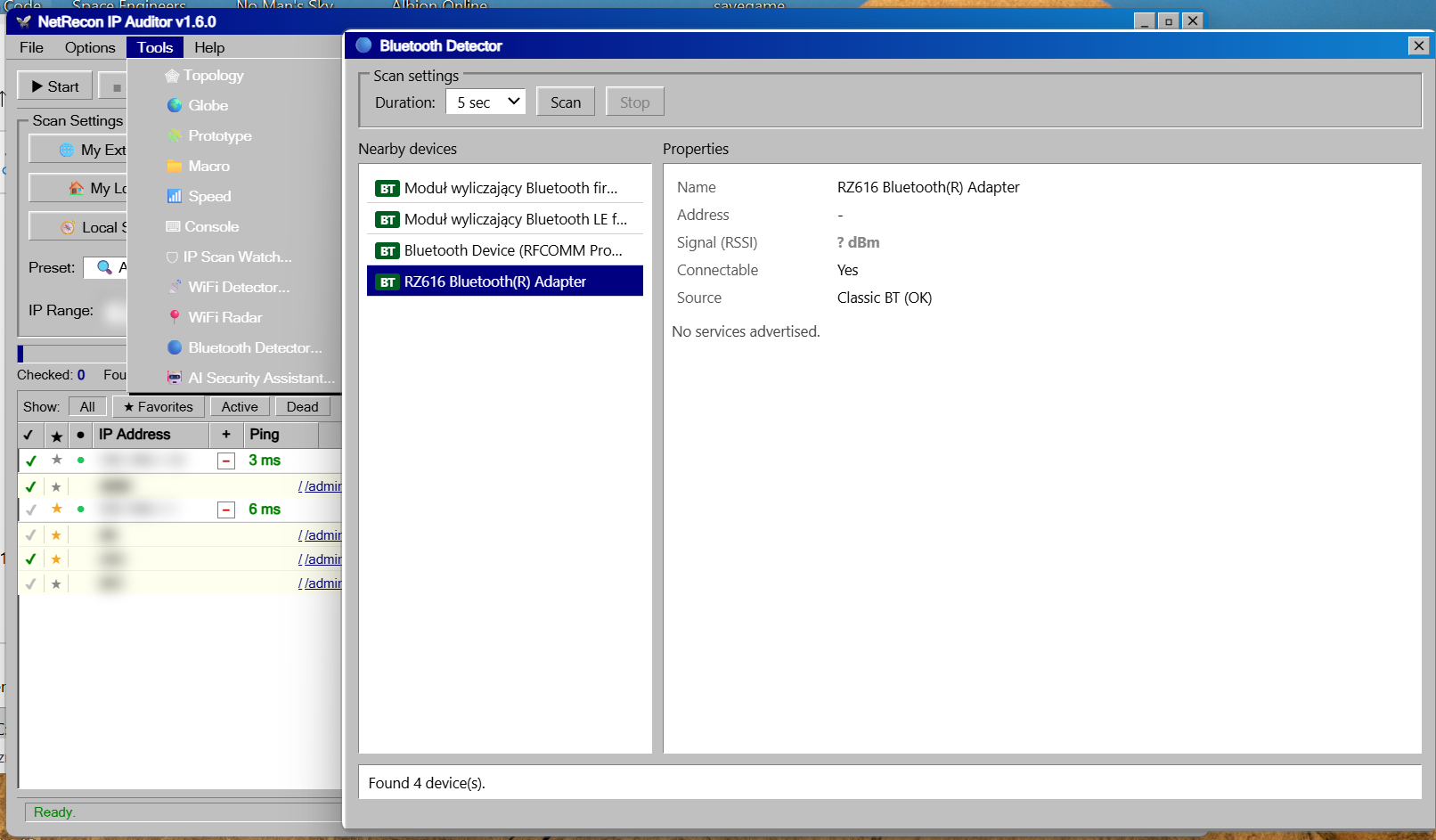Viewport: 1436px width, 840px height.
Task: Show All hosts filter
Action: coord(87,406)
